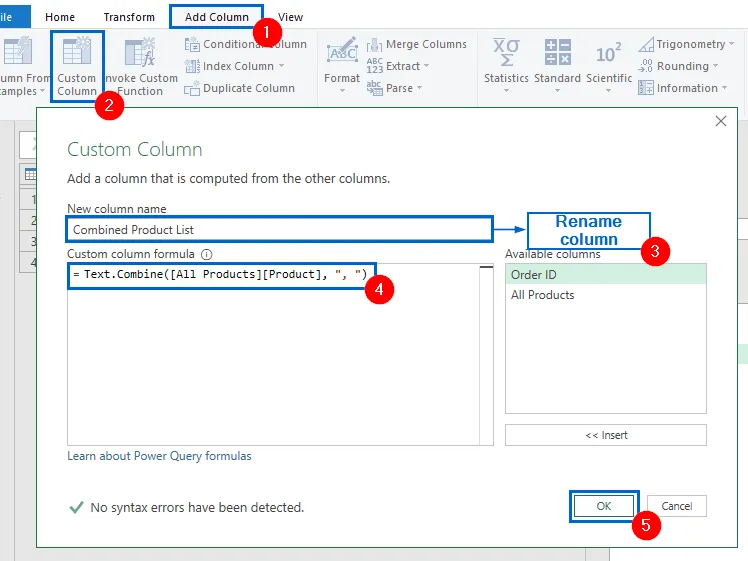The height and width of the screenshot is (561, 748).
Task: Click the Parse icon
Action: point(374,88)
